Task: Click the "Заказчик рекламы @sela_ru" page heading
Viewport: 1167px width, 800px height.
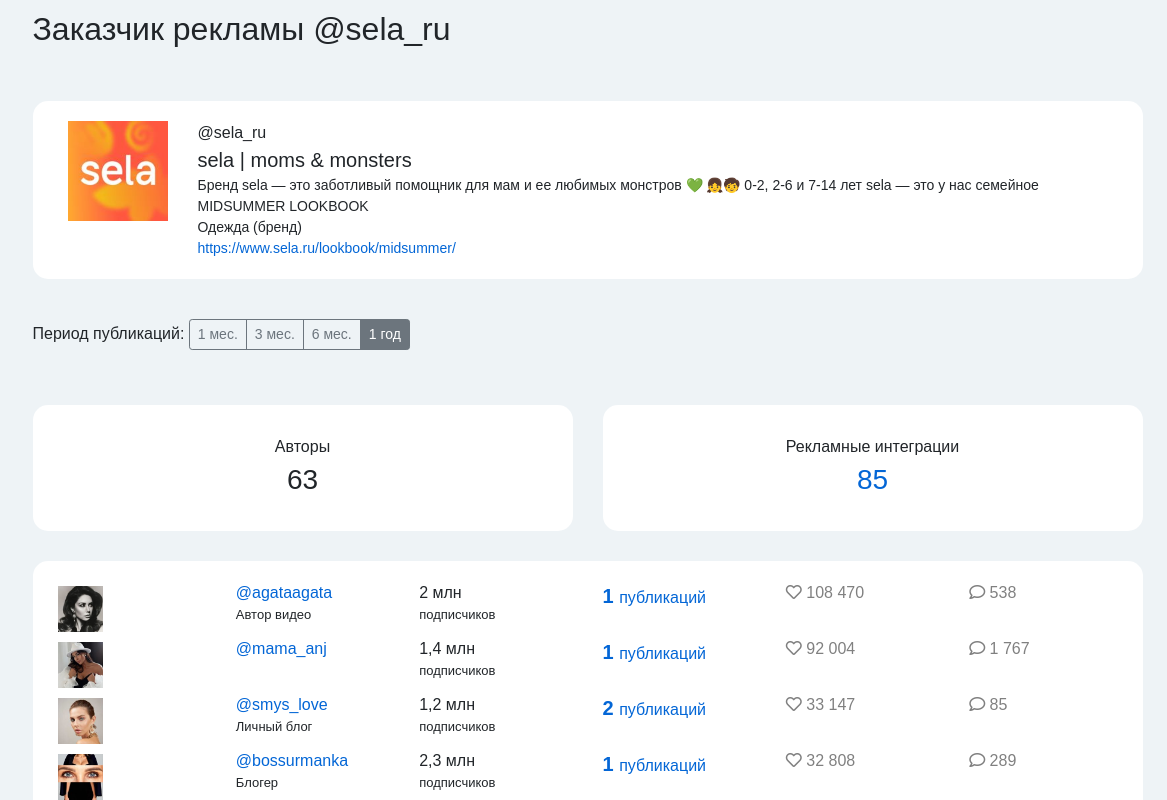Action: click(241, 30)
